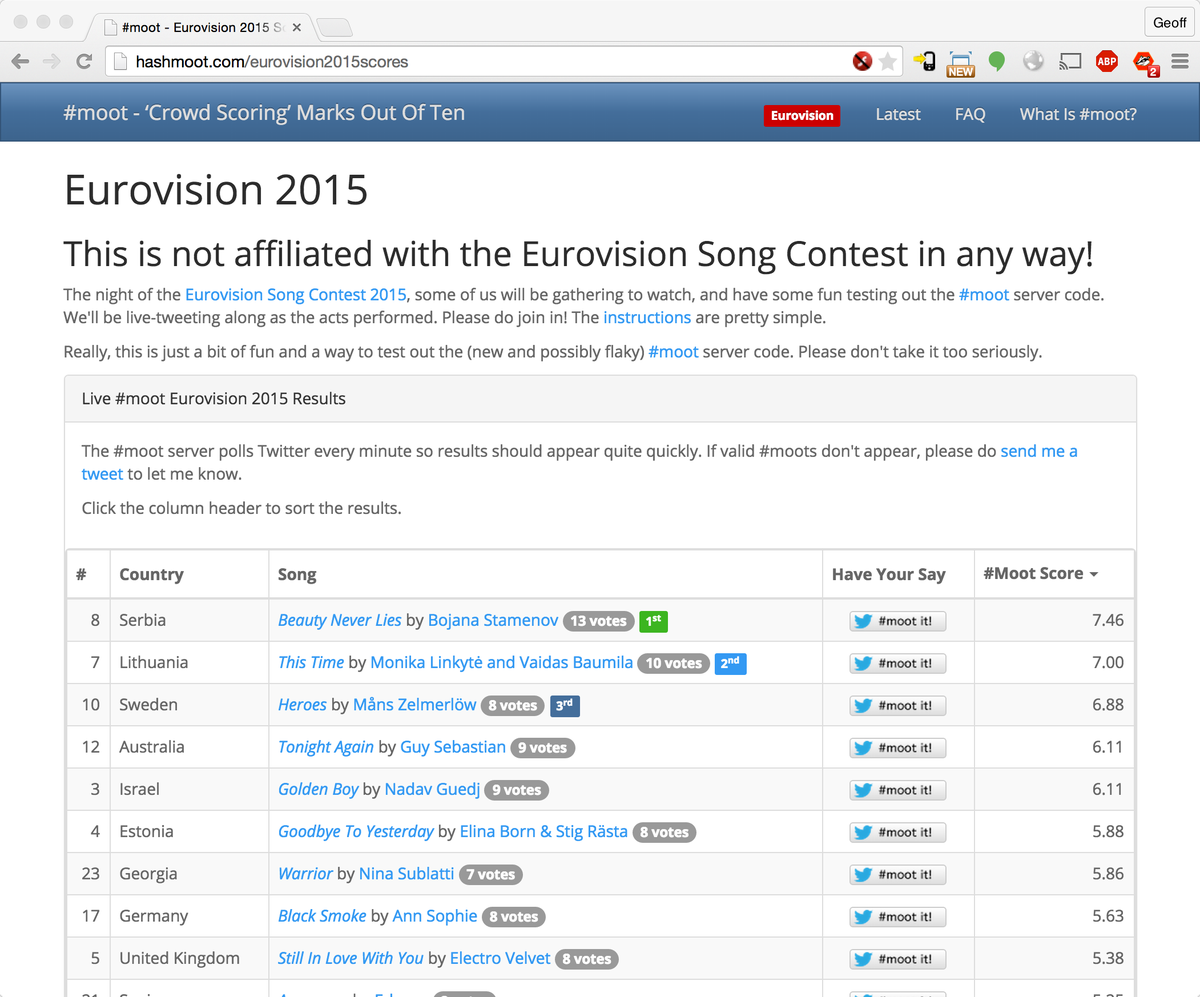Open the Goodbye To Yesterday song link
The image size is (1200, 997).
point(356,831)
